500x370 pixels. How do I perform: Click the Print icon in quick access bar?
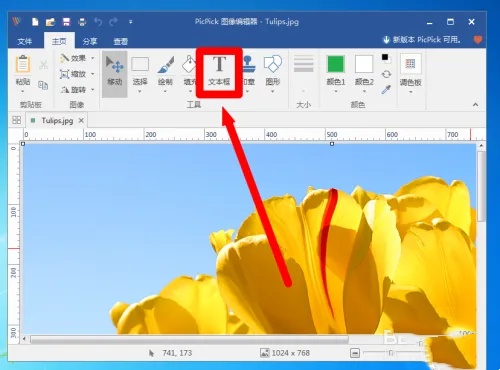[82, 22]
